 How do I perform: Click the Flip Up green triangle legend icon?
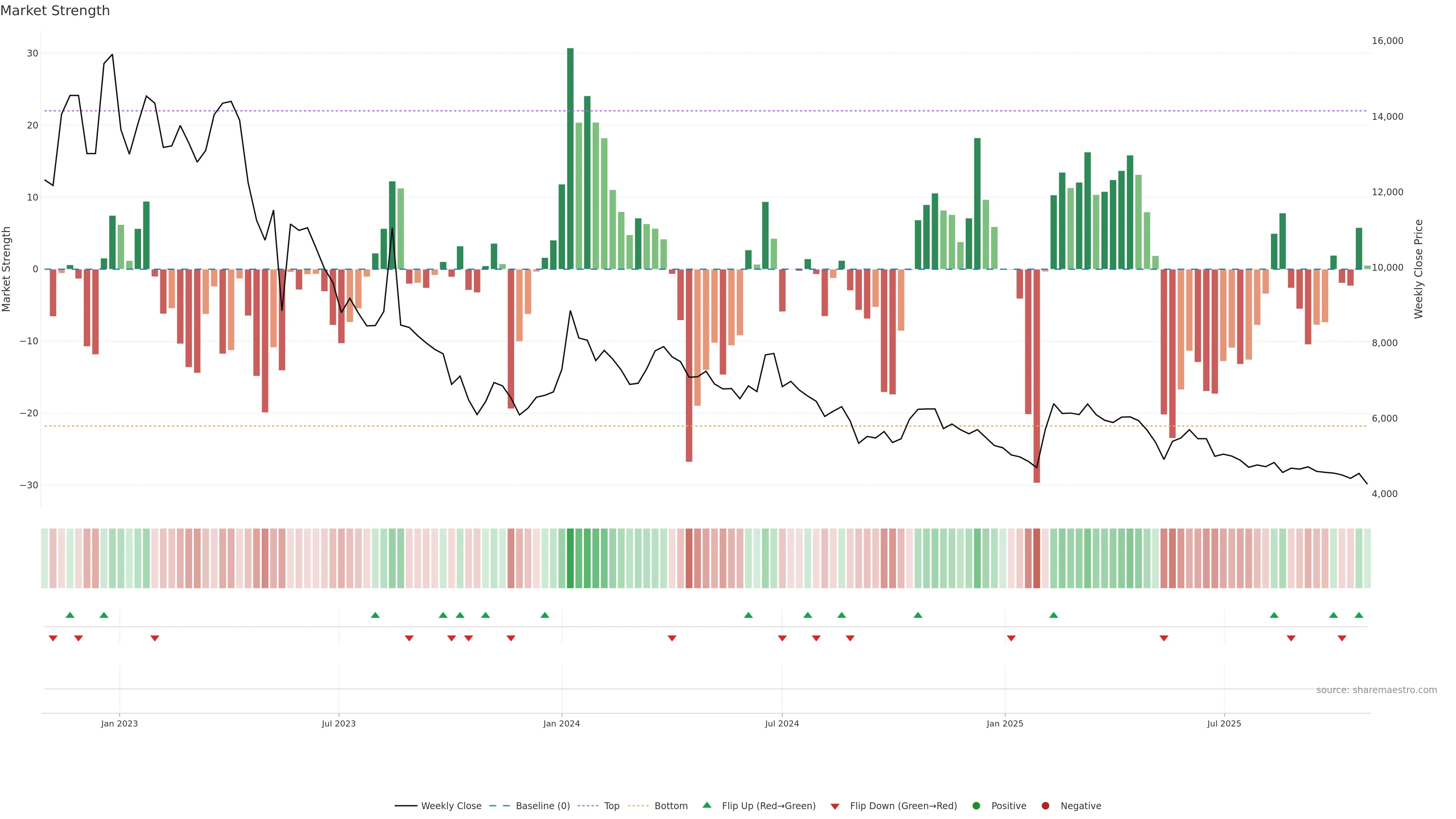tap(706, 805)
